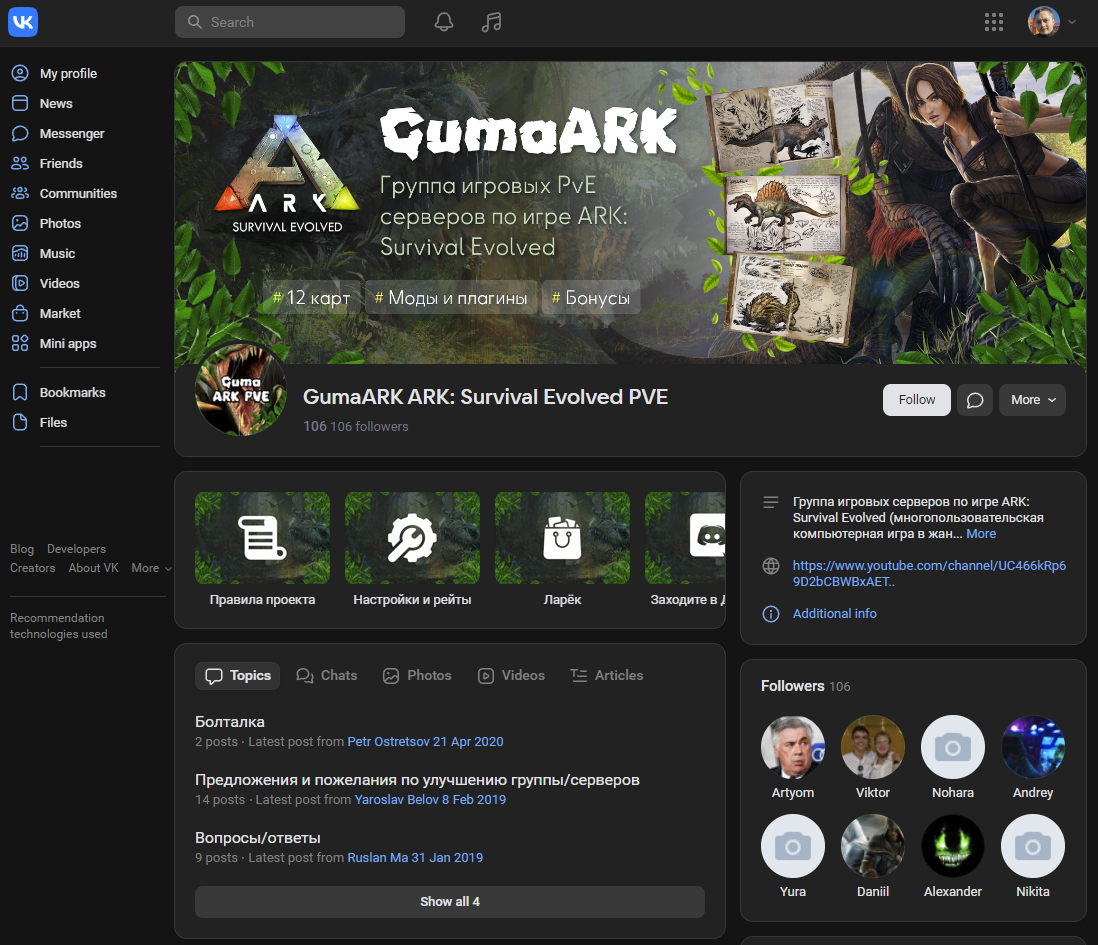
Task: Click the Mini apps sidebar icon
Action: coord(20,344)
